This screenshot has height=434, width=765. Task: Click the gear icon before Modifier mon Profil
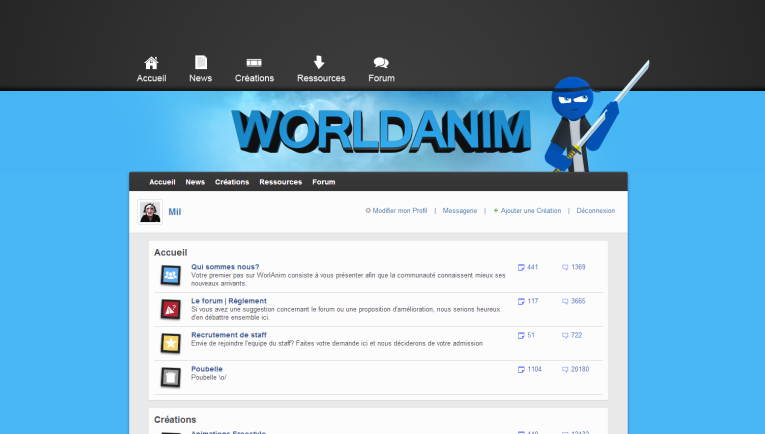pyautogui.click(x=368, y=211)
